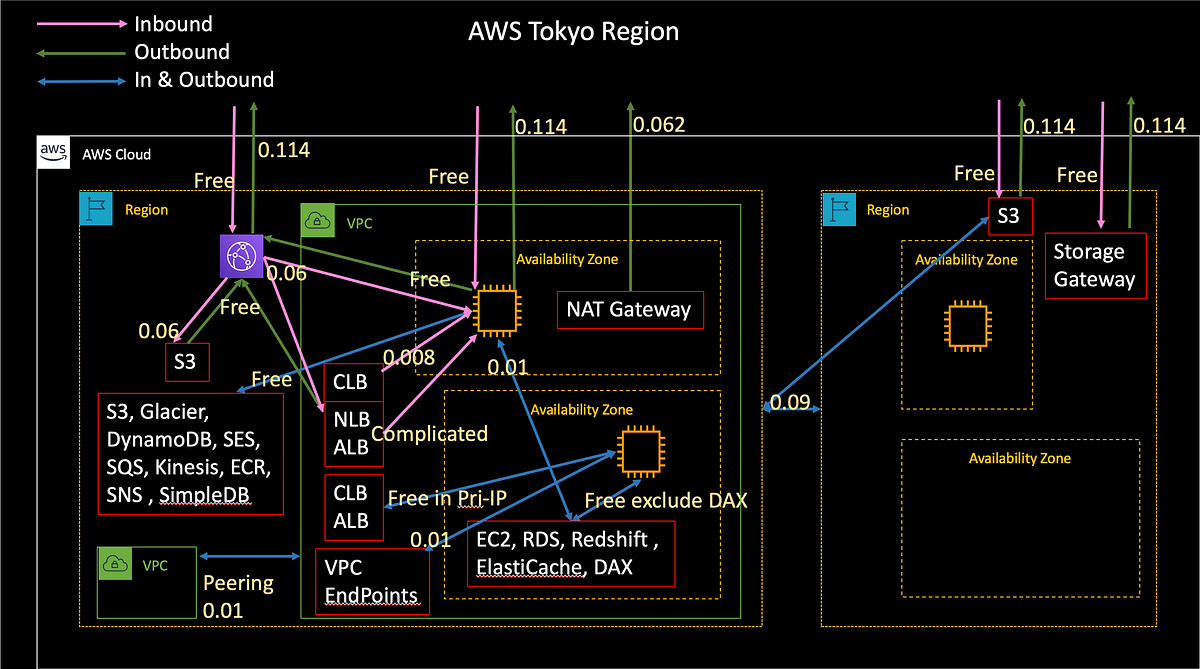Viewport: 1200px width, 669px height.
Task: Select the S3 box in the right Region
Action: 1010,216
